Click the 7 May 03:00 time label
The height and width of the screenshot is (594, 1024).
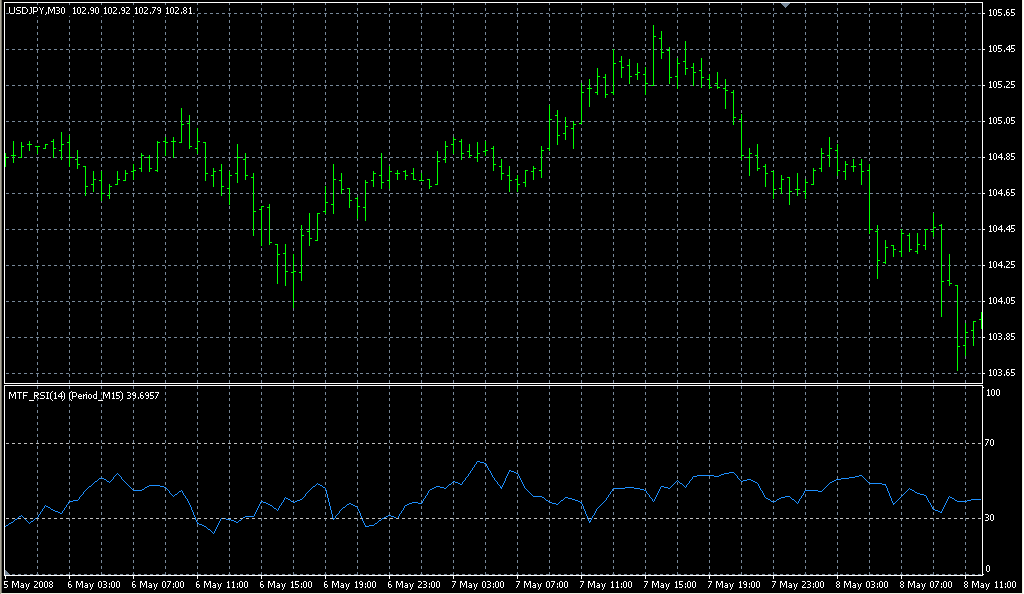click(x=477, y=584)
